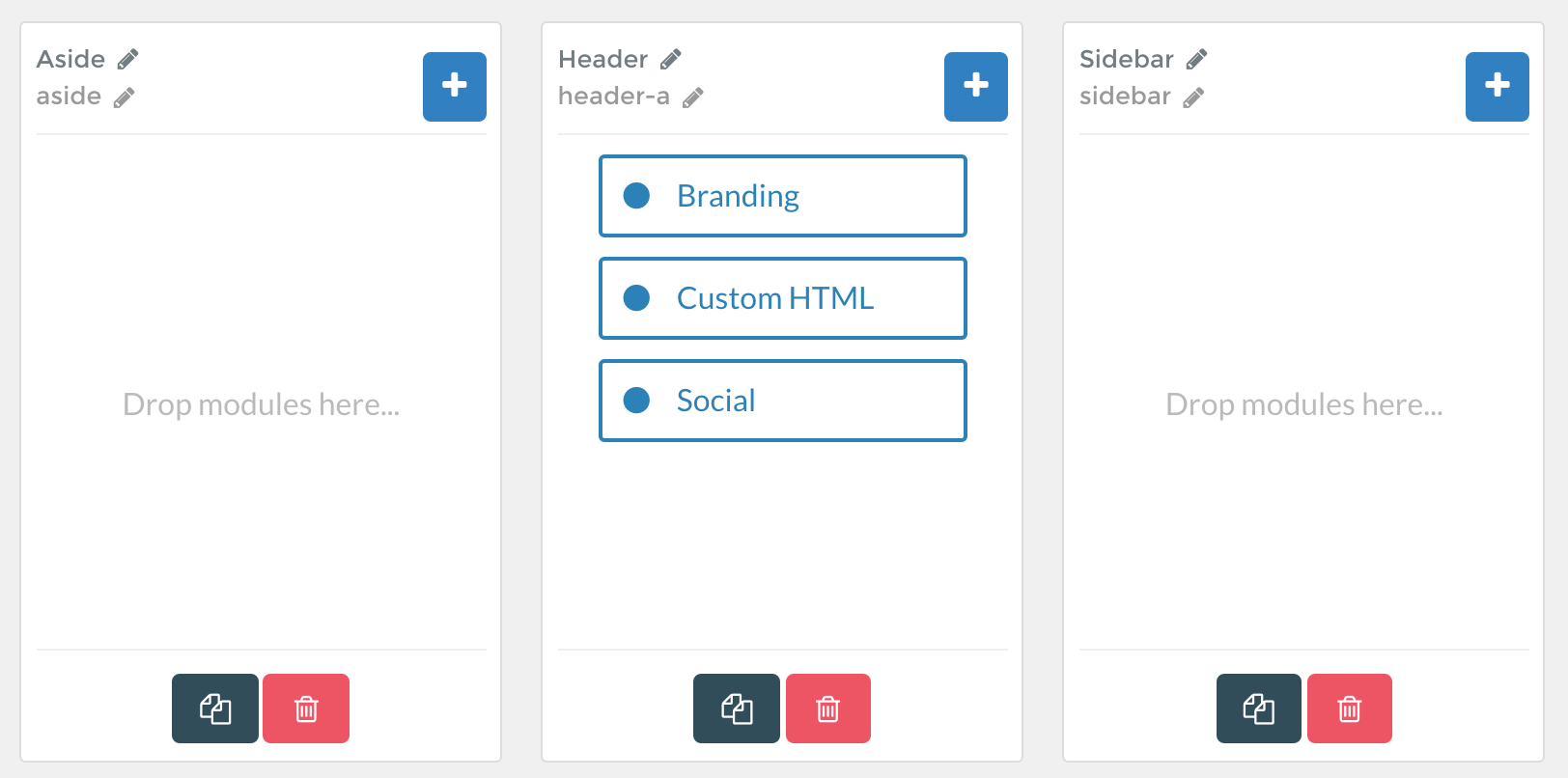
Task: Duplicate the Sidebar position
Action: (x=1259, y=709)
